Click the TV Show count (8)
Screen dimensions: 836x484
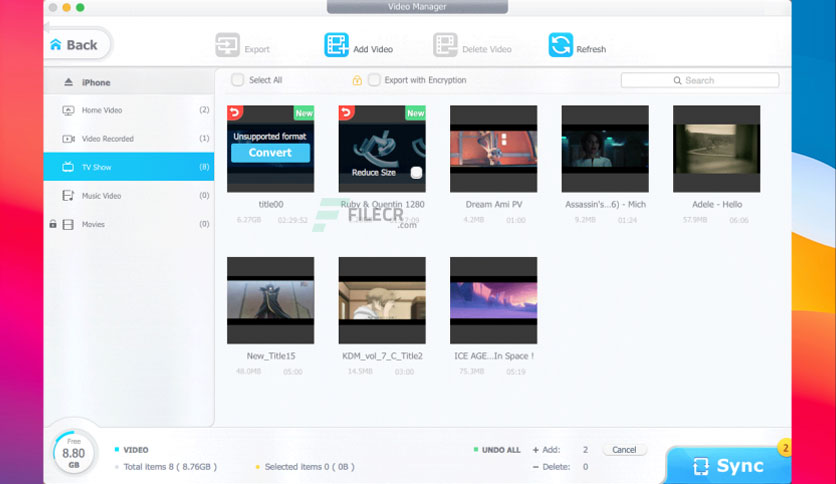click(204, 167)
